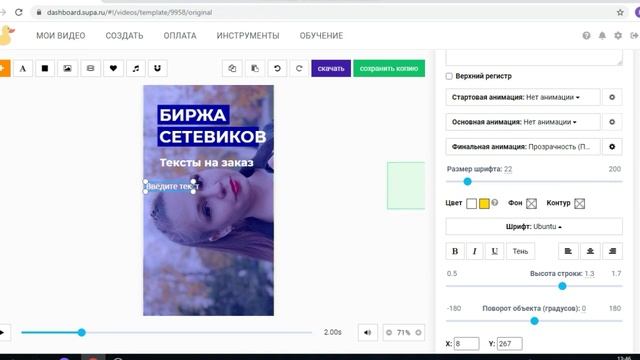
Task: Click the magnet snapping icon
Action: pos(158,69)
